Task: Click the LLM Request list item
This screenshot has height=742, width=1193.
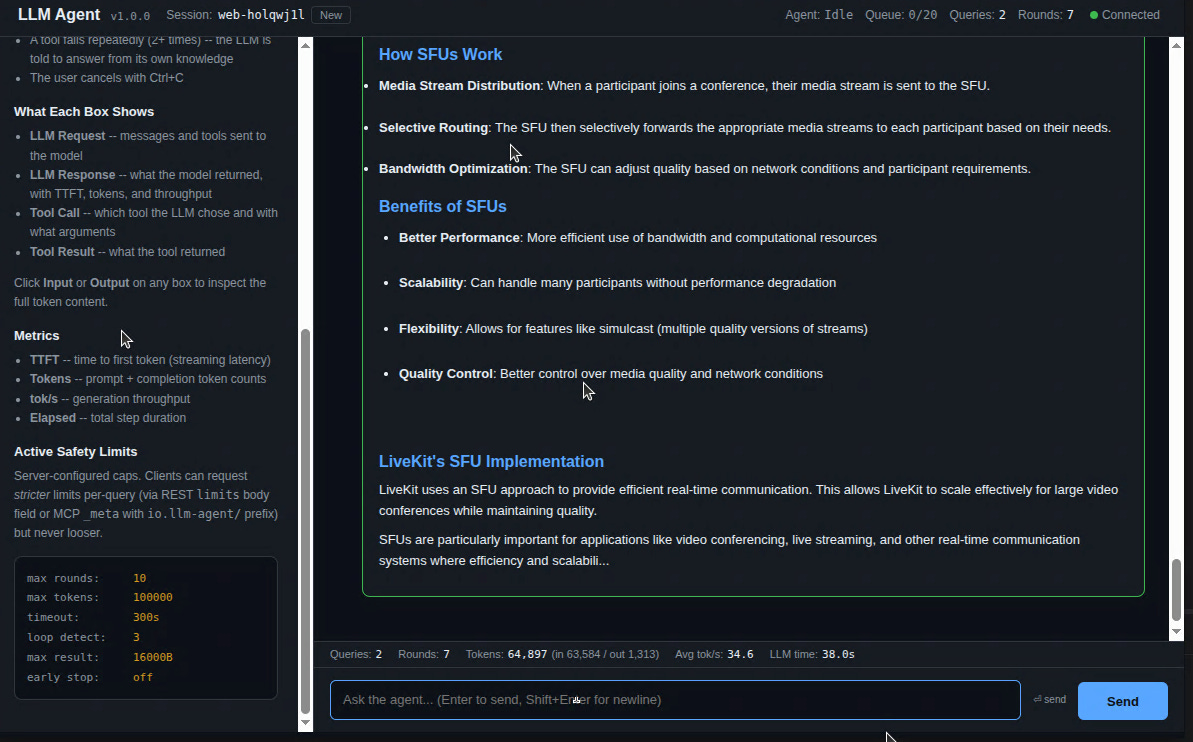Action: (148, 145)
